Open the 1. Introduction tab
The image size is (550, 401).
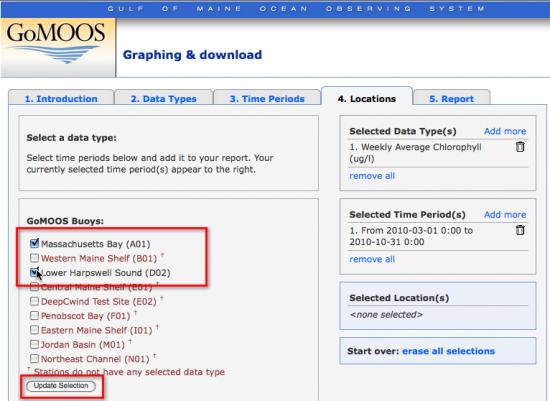[61, 98]
